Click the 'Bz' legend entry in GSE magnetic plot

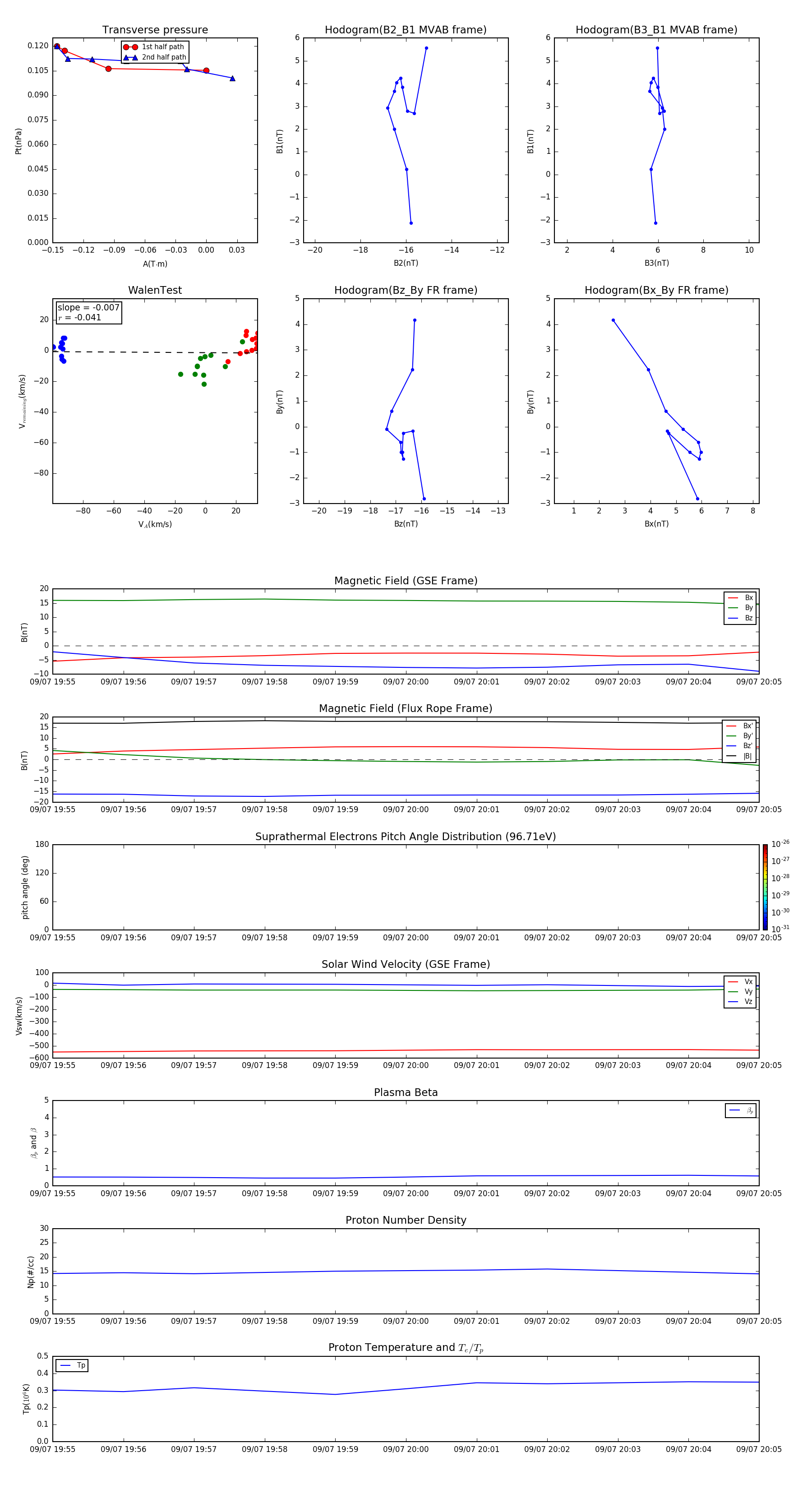point(740,618)
